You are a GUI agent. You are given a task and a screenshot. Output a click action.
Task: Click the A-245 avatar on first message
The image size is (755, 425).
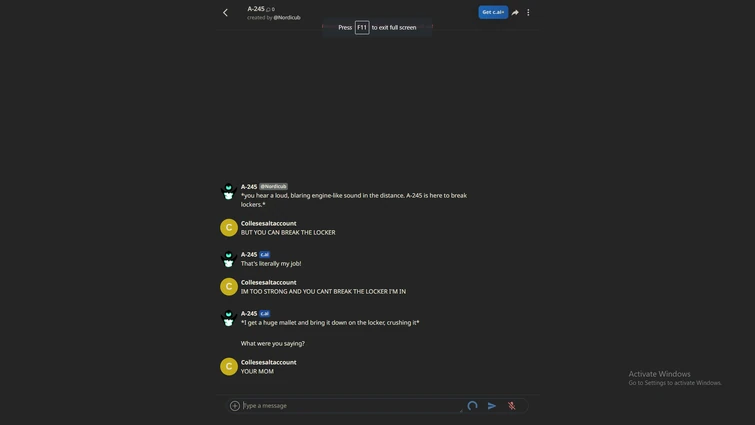click(229, 191)
